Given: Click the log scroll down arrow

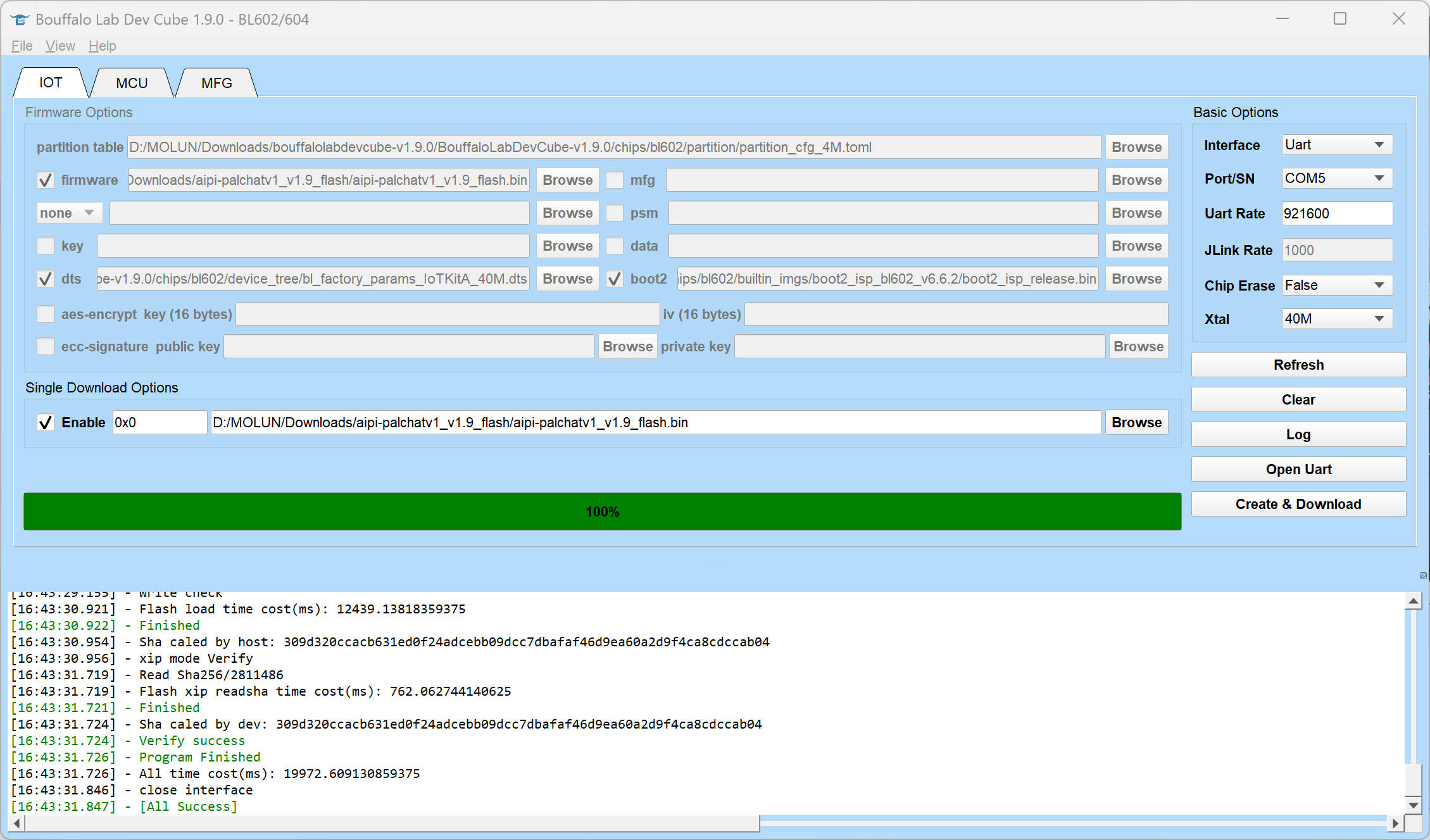Looking at the screenshot, I should [x=1413, y=805].
